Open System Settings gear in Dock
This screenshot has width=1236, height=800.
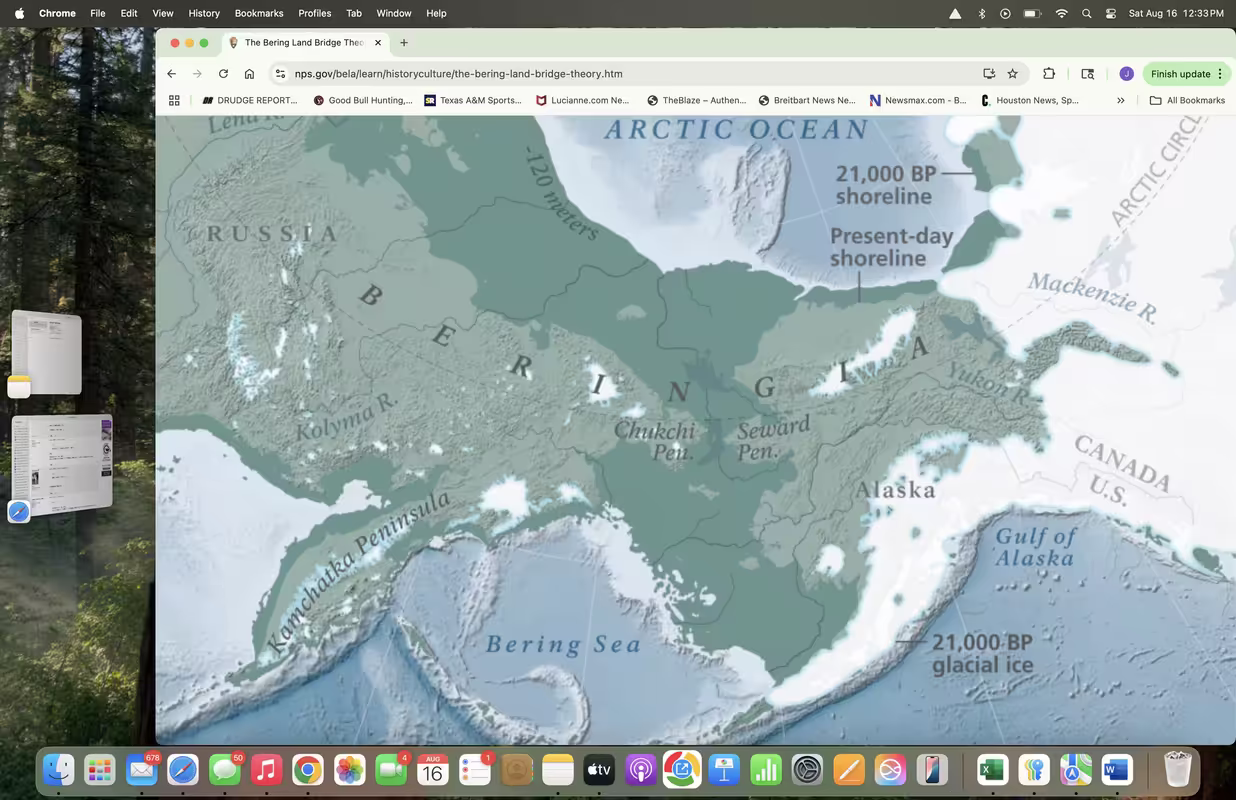(x=806, y=770)
